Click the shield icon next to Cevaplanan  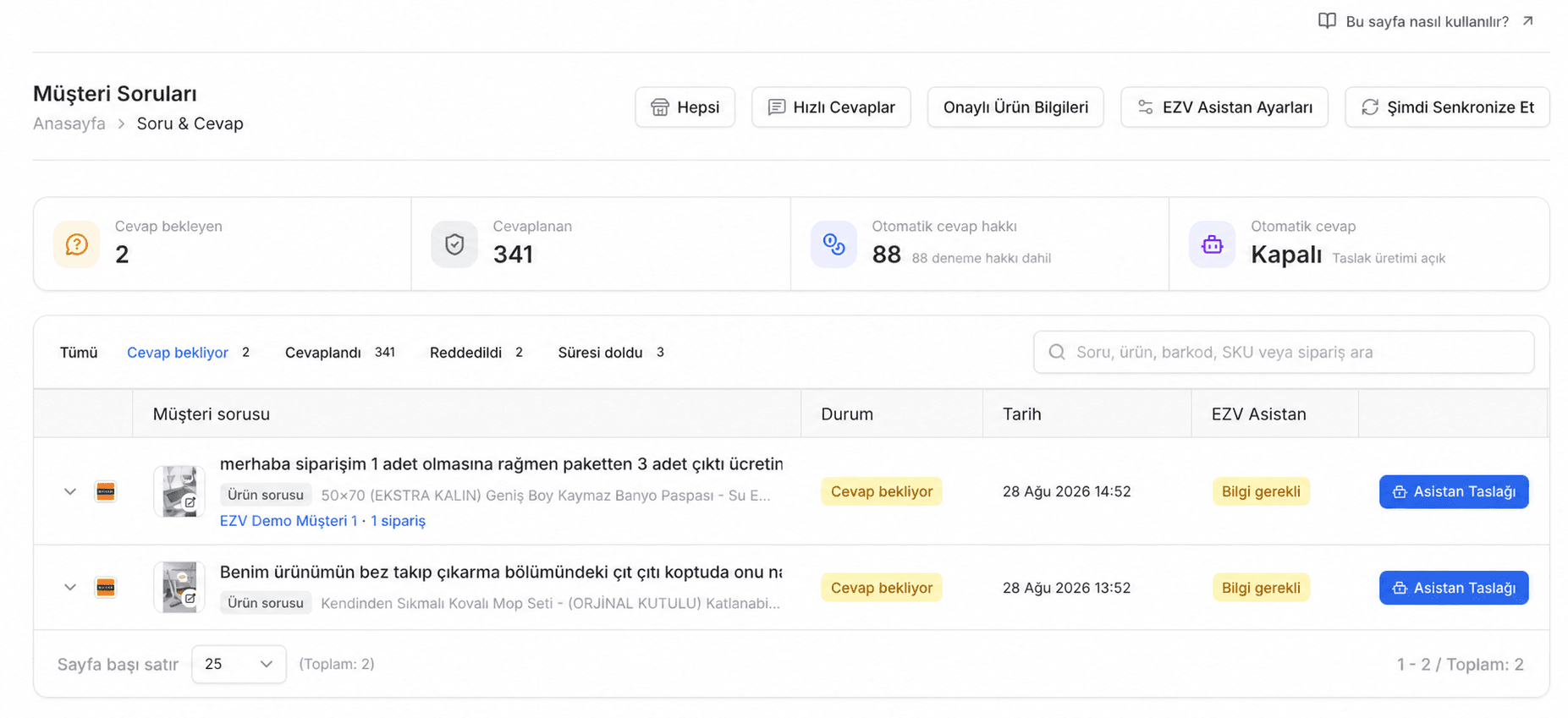[x=454, y=244]
